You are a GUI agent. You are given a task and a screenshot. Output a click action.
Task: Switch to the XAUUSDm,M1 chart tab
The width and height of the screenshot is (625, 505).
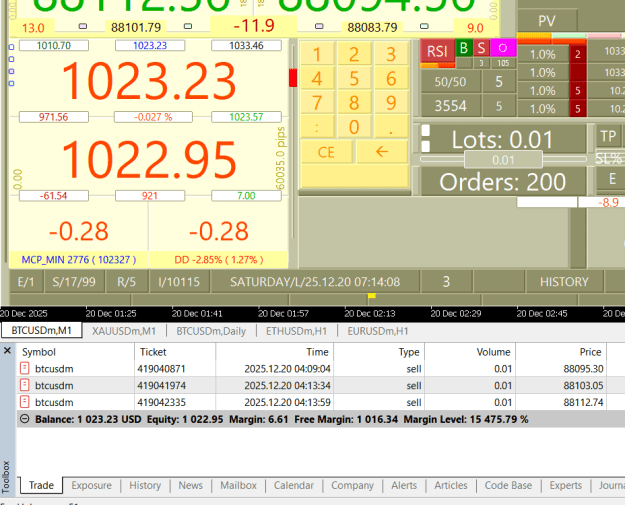124,331
